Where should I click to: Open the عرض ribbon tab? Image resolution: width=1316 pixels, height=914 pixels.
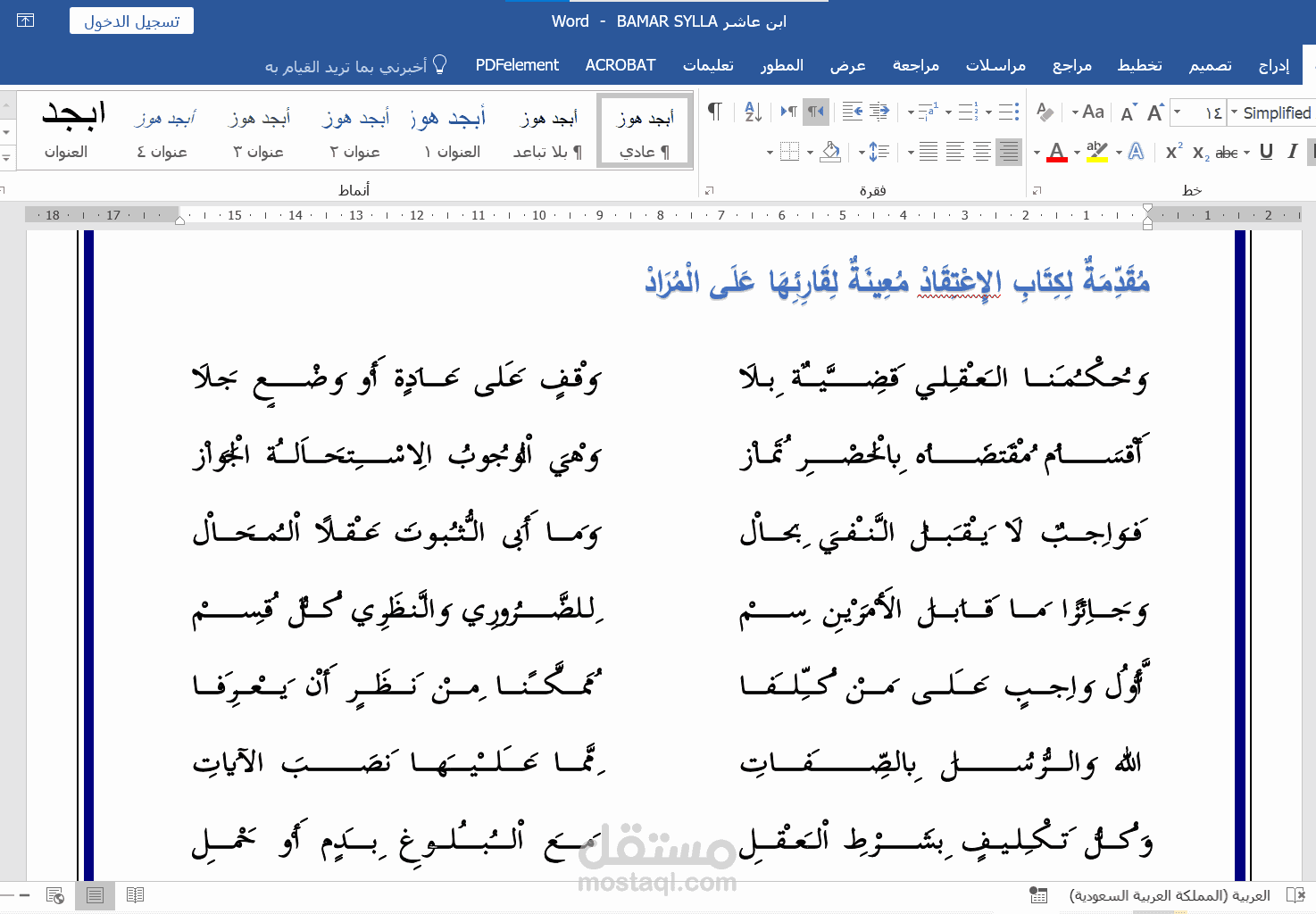[848, 65]
